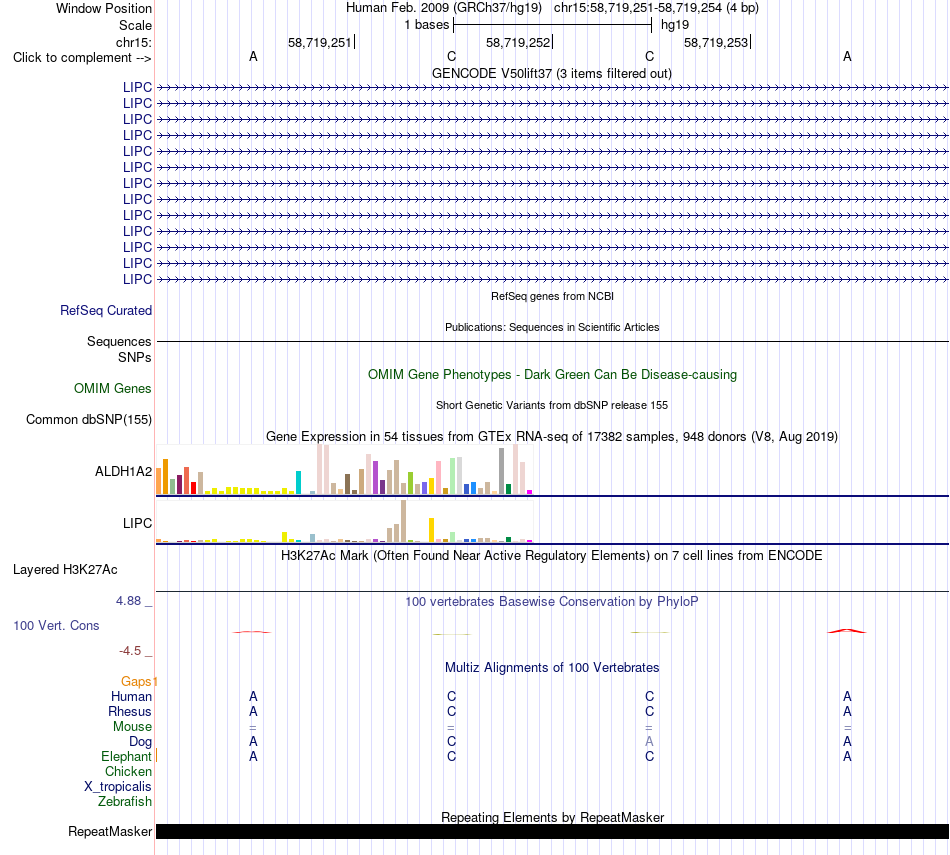The image size is (950, 855).
Task: Click the -4.5 PhyloP lower limit value
Action: (130, 651)
